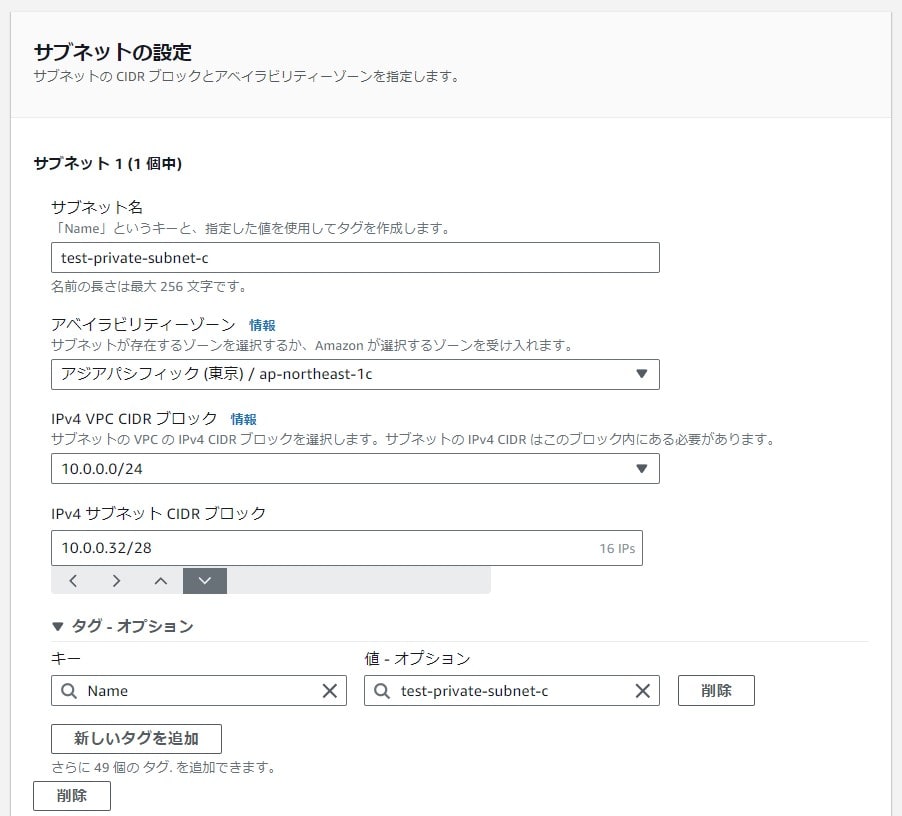The image size is (902, 816).
Task: Click the "サブネット 1 (1 個中)" heading
Action: [108, 164]
